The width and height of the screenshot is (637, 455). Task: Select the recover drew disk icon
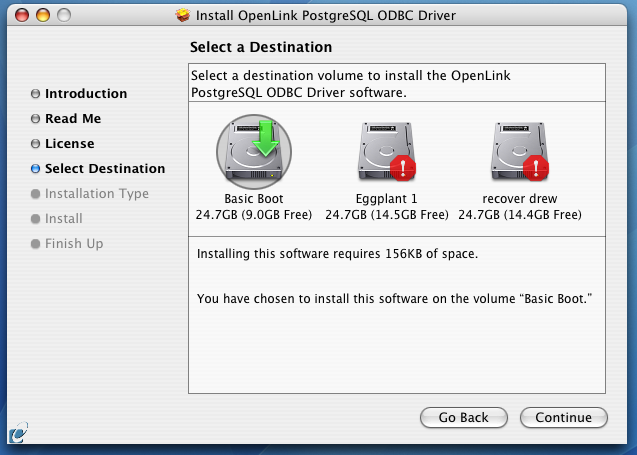click(520, 151)
